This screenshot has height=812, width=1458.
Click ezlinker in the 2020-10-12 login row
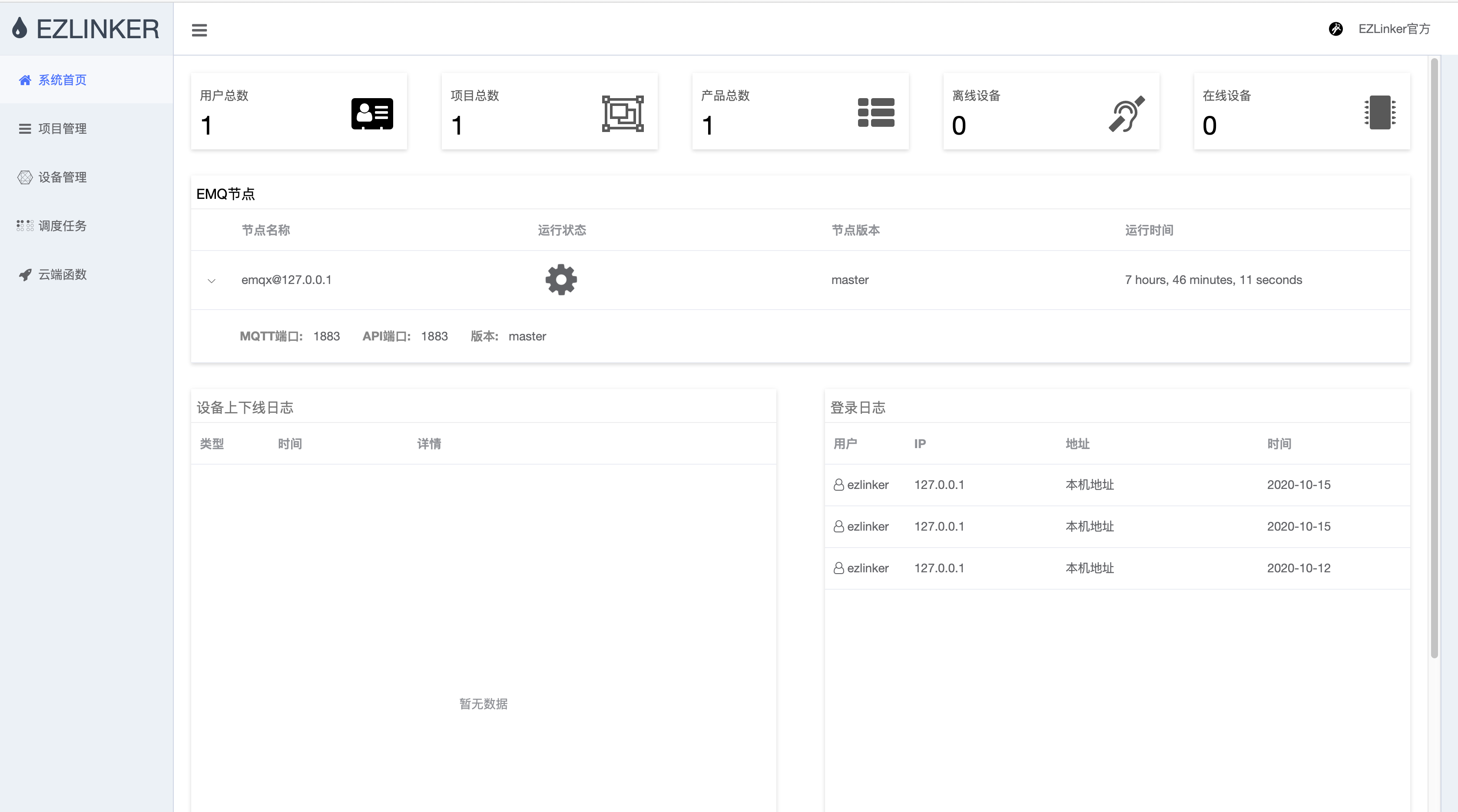click(868, 568)
